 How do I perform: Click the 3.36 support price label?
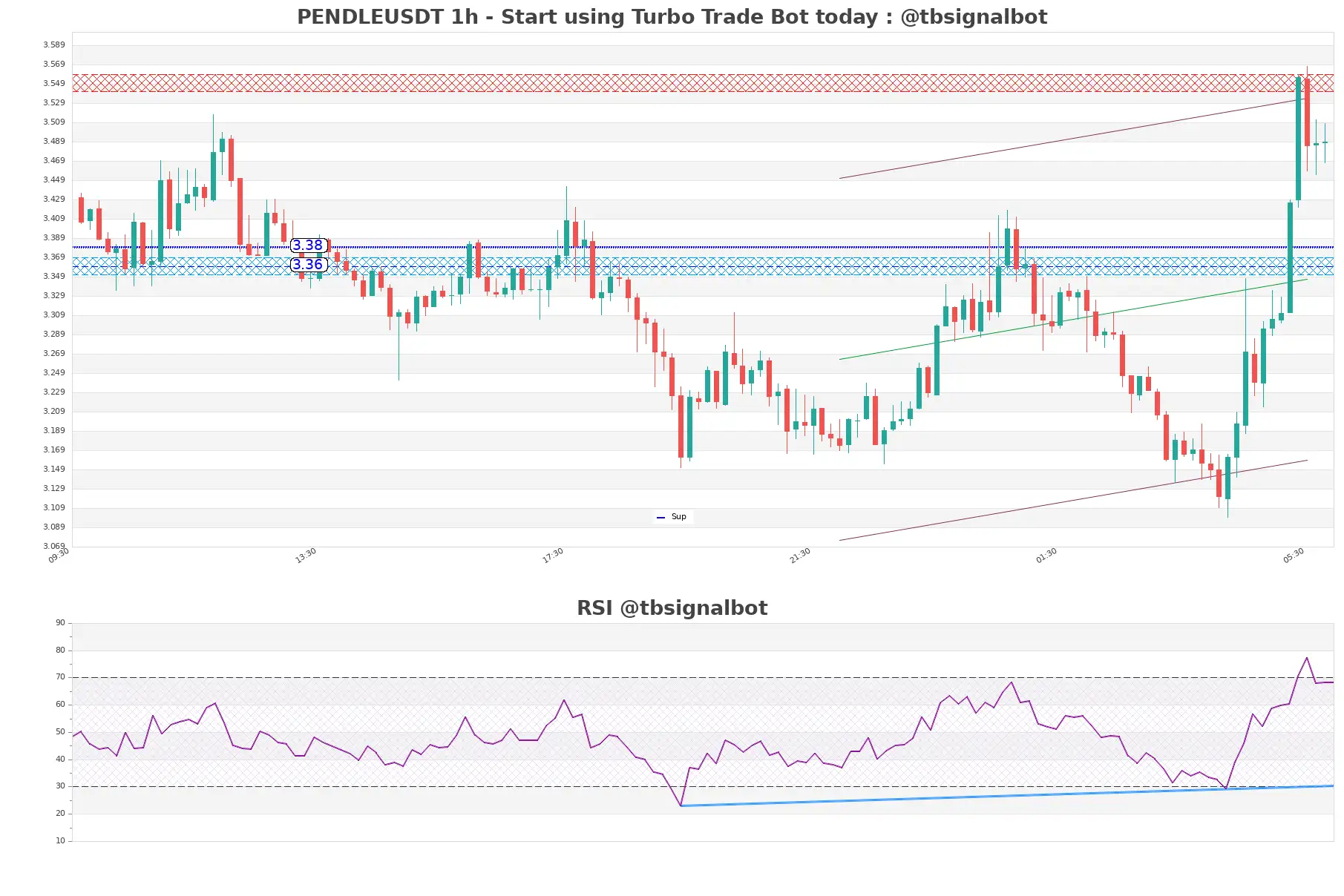[308, 265]
